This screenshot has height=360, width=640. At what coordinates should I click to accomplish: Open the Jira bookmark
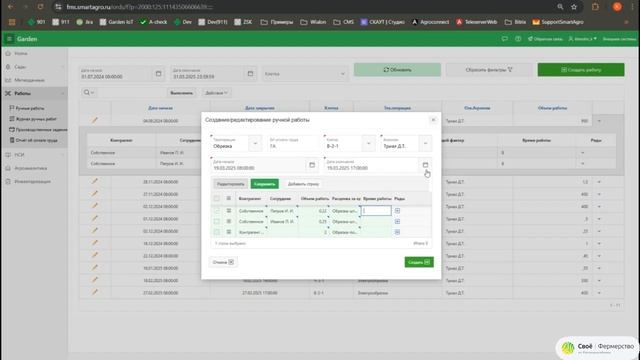point(84,22)
